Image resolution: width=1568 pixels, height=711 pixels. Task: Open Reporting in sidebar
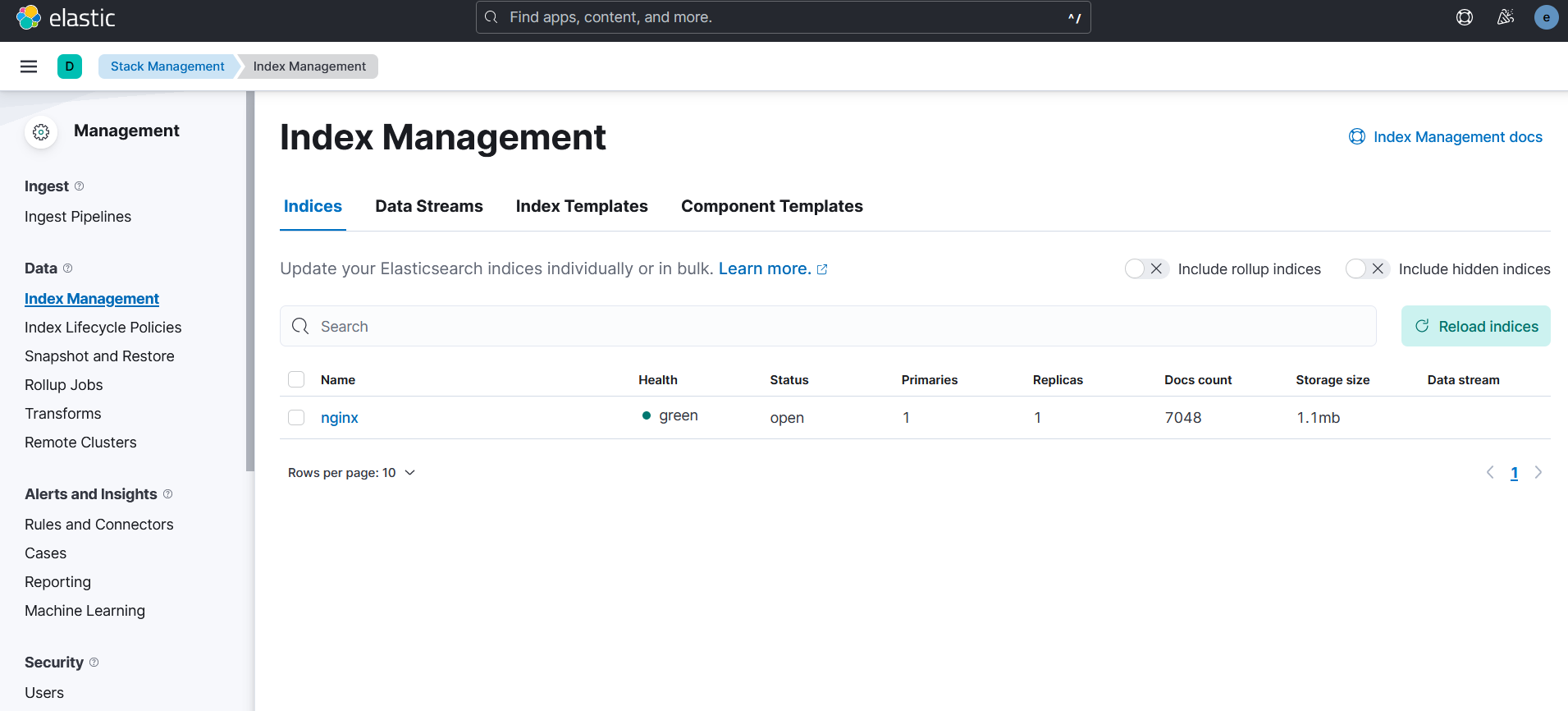click(x=58, y=582)
